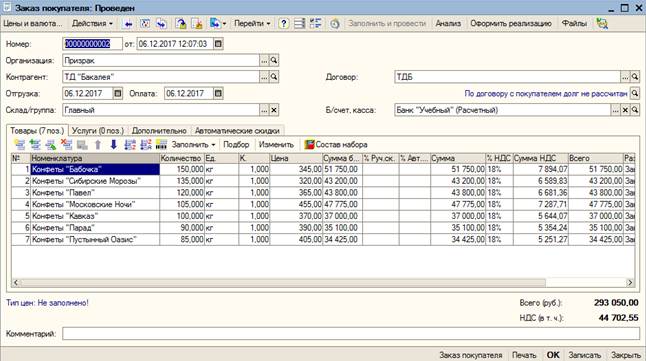The width and height of the screenshot is (646, 361).
Task: Open the Автоматические скидки tab
Action: (x=237, y=131)
